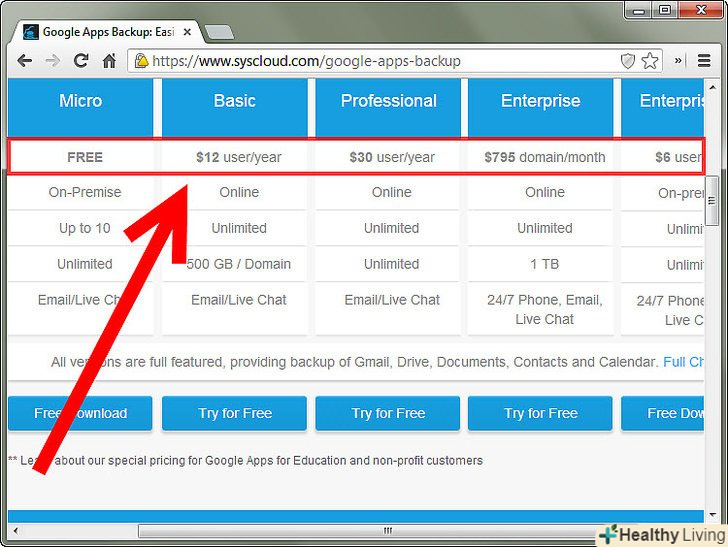Viewport: 728px width, 547px height.
Task: Open the Full Chart link
Action: pos(683,362)
